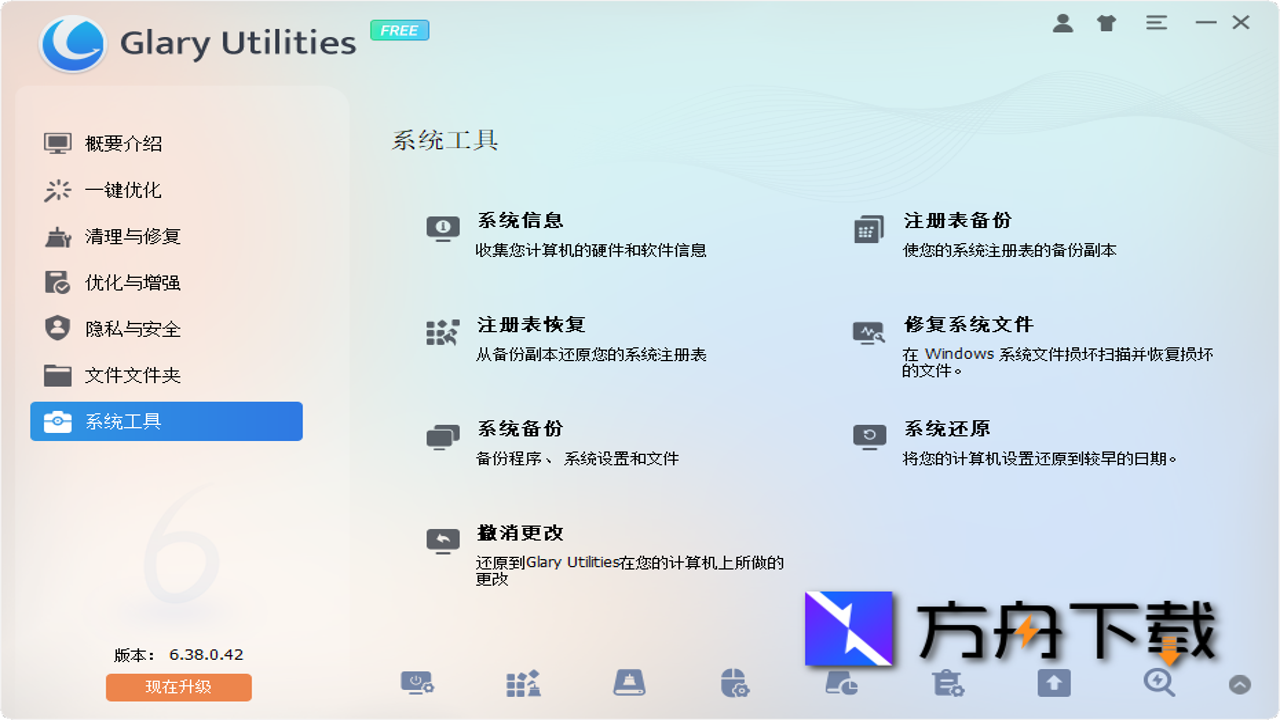Click the version text 6.38.0.42
The width and height of the screenshot is (1280, 720).
(206, 655)
